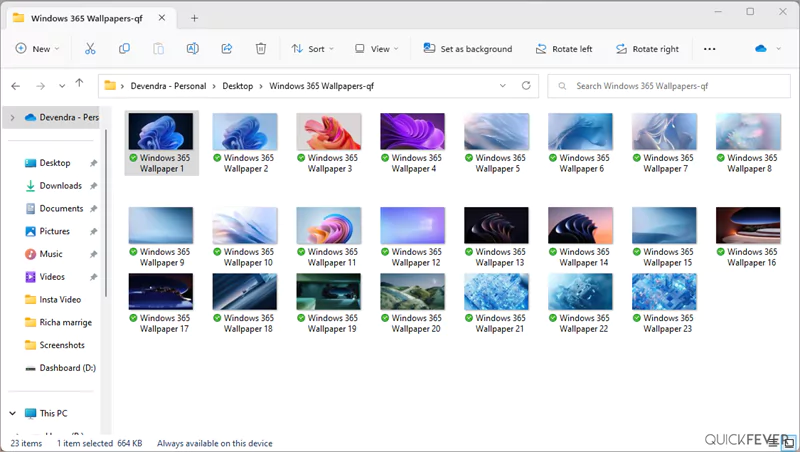Collapse the This PC tree node
800x452 pixels.
(x=13, y=414)
